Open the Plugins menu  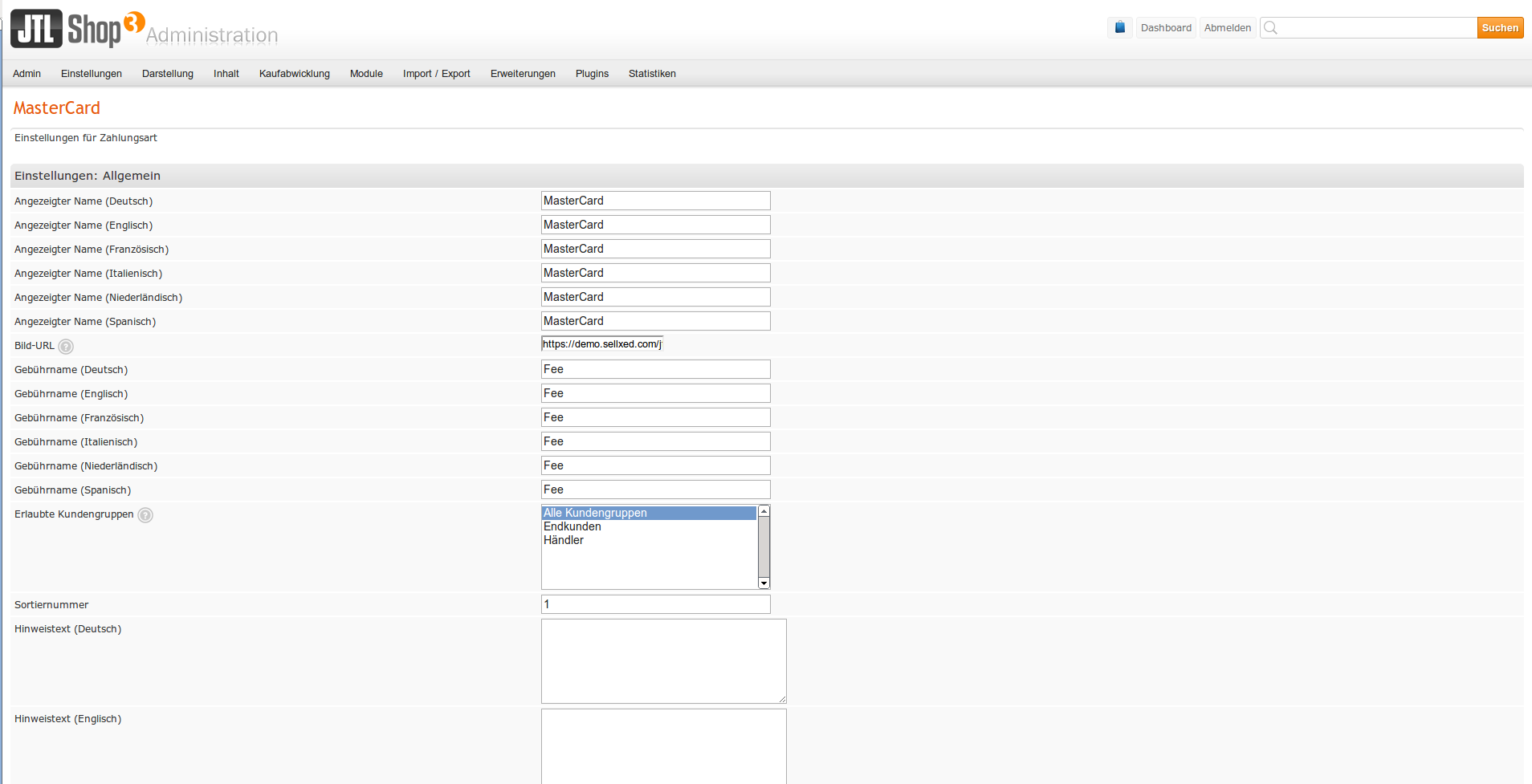(592, 74)
